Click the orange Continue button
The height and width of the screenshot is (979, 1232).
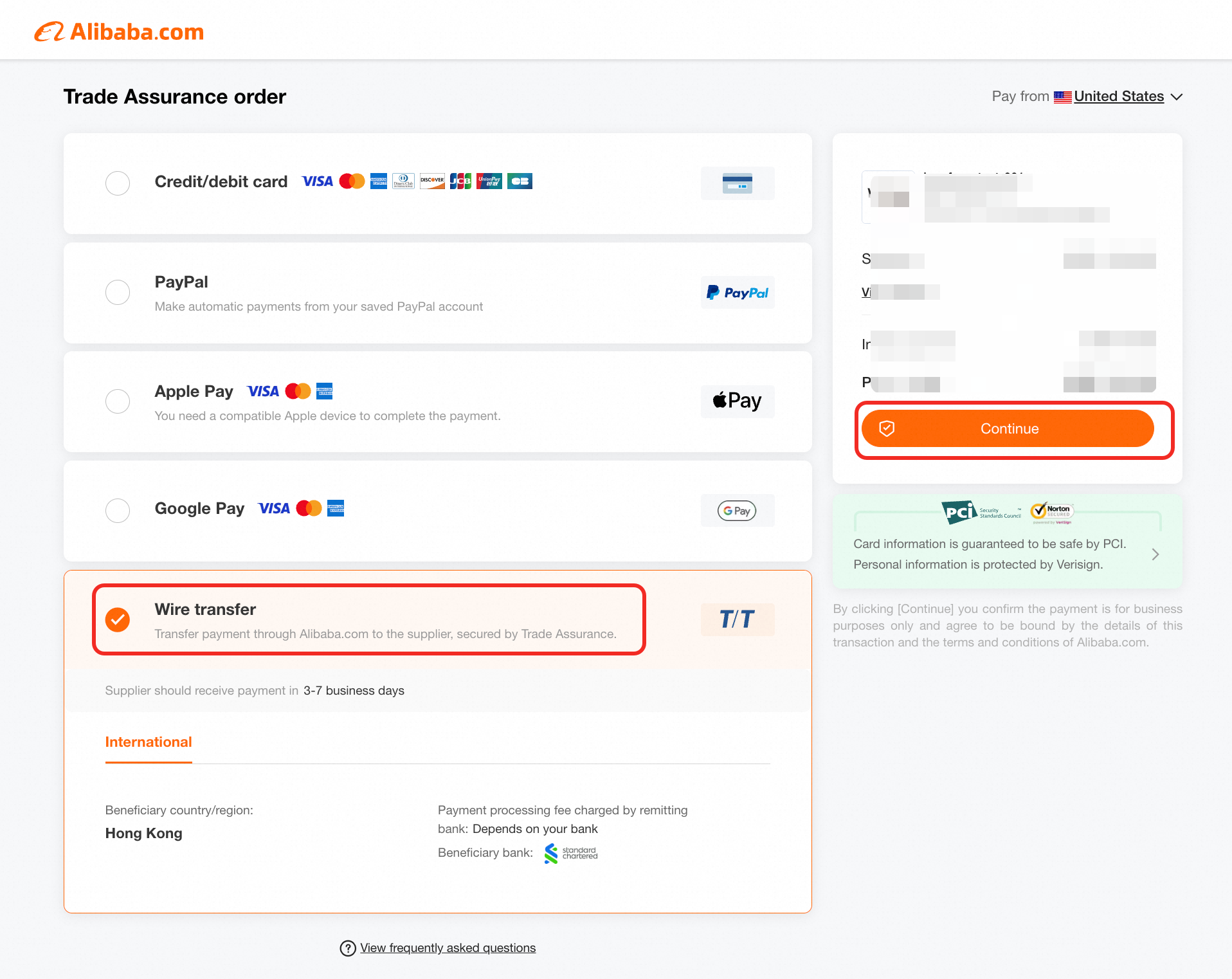1008,428
